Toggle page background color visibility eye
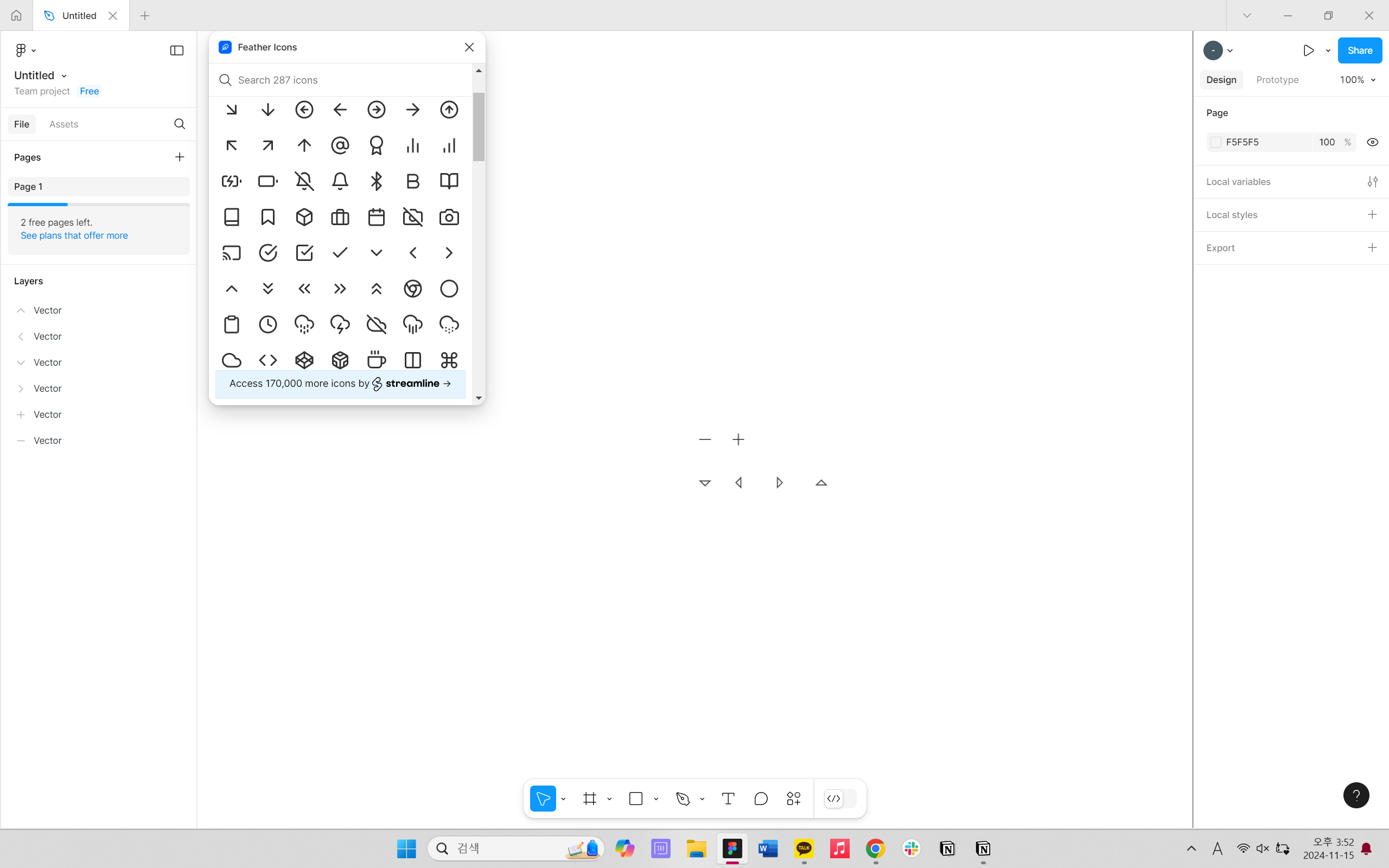This screenshot has height=868, width=1389. click(x=1372, y=142)
